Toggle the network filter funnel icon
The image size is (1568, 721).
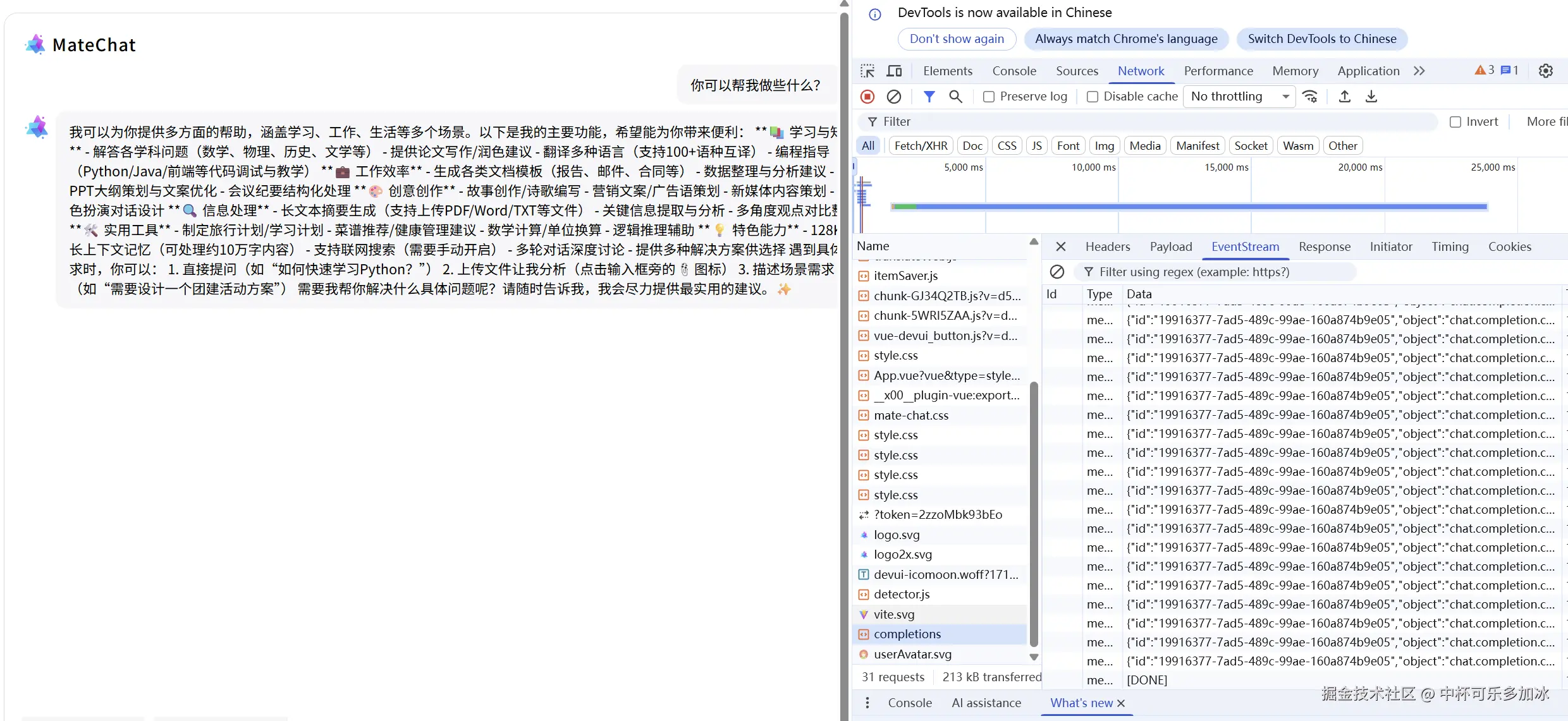pyautogui.click(x=929, y=97)
